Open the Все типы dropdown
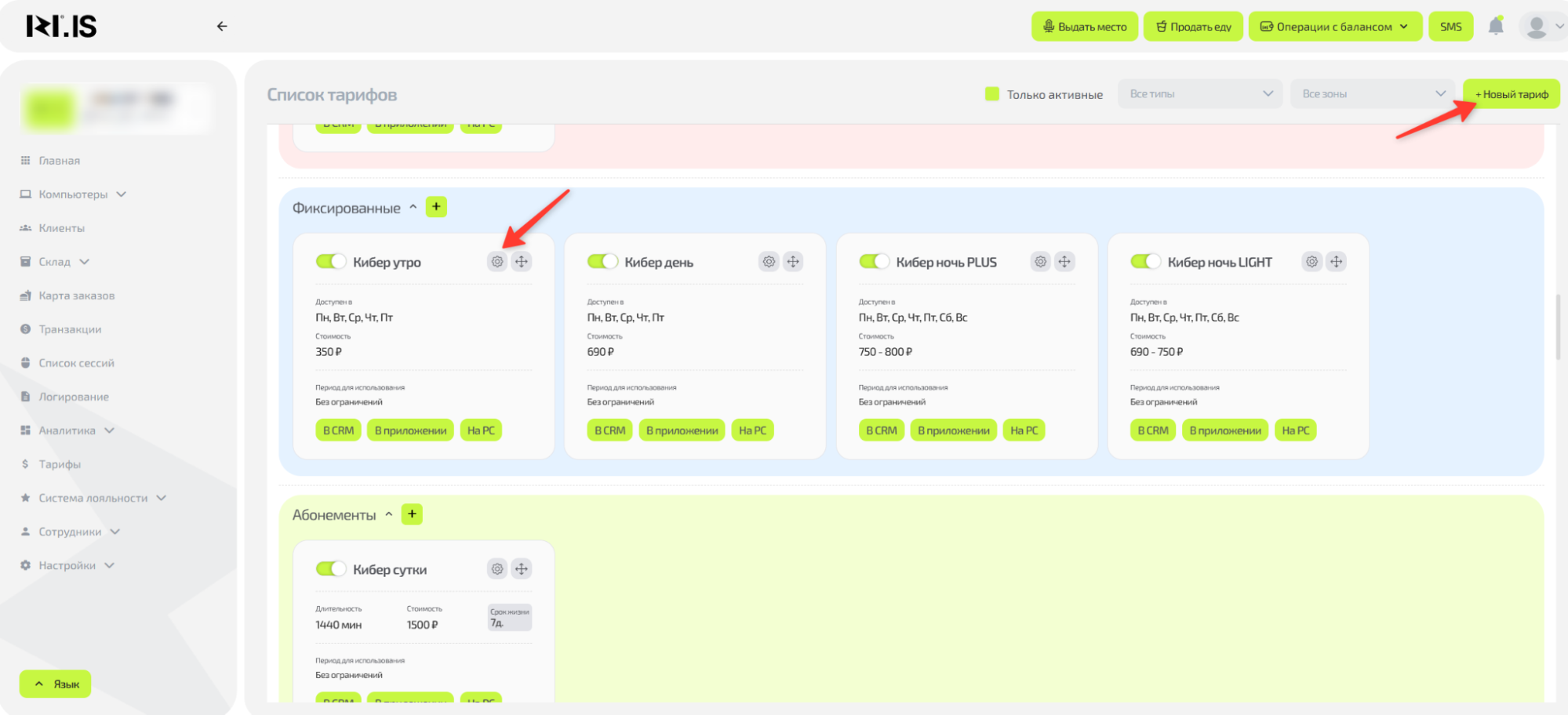1568x715 pixels. [1199, 94]
